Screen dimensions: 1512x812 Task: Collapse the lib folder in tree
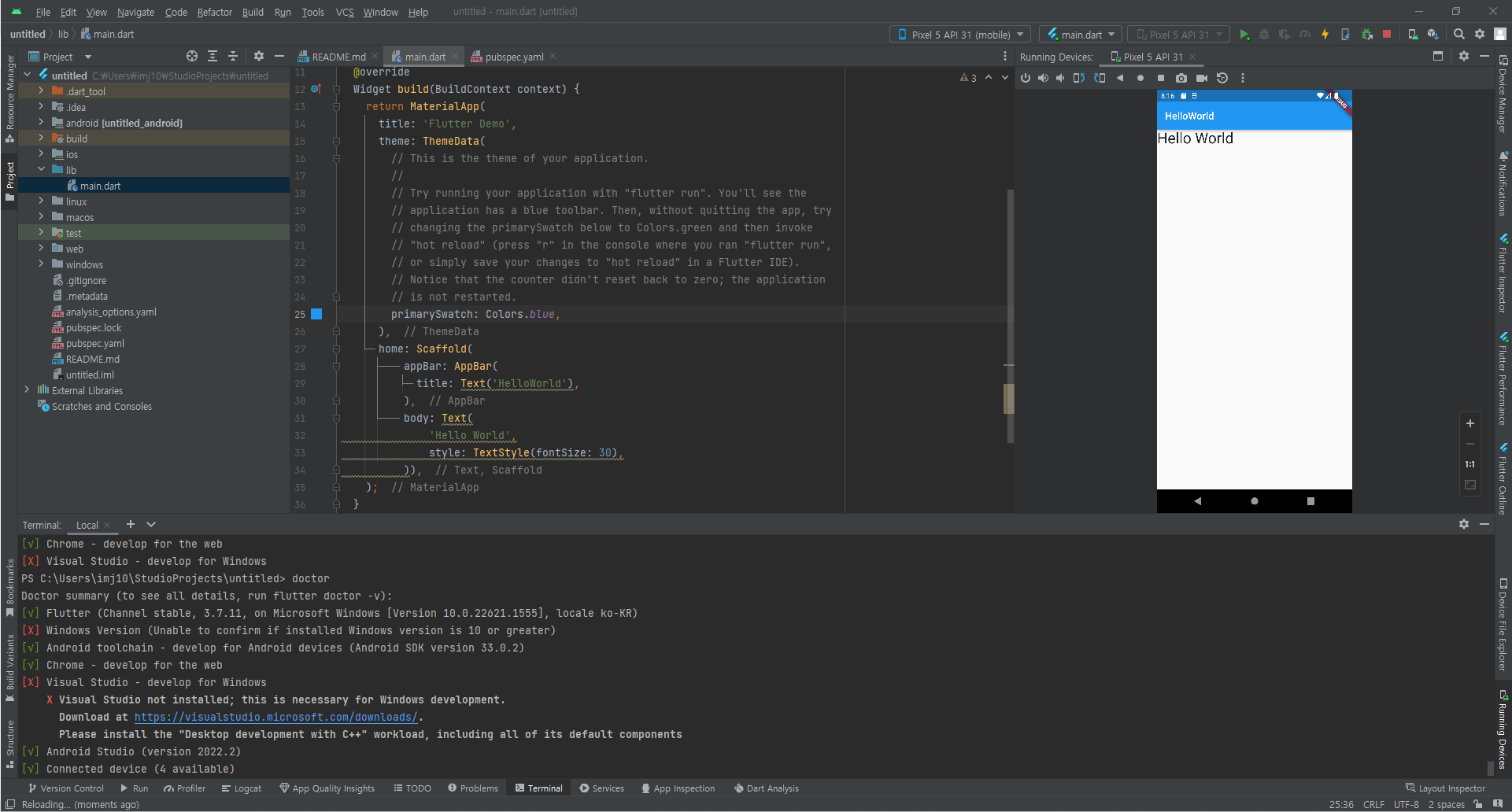pyautogui.click(x=41, y=170)
